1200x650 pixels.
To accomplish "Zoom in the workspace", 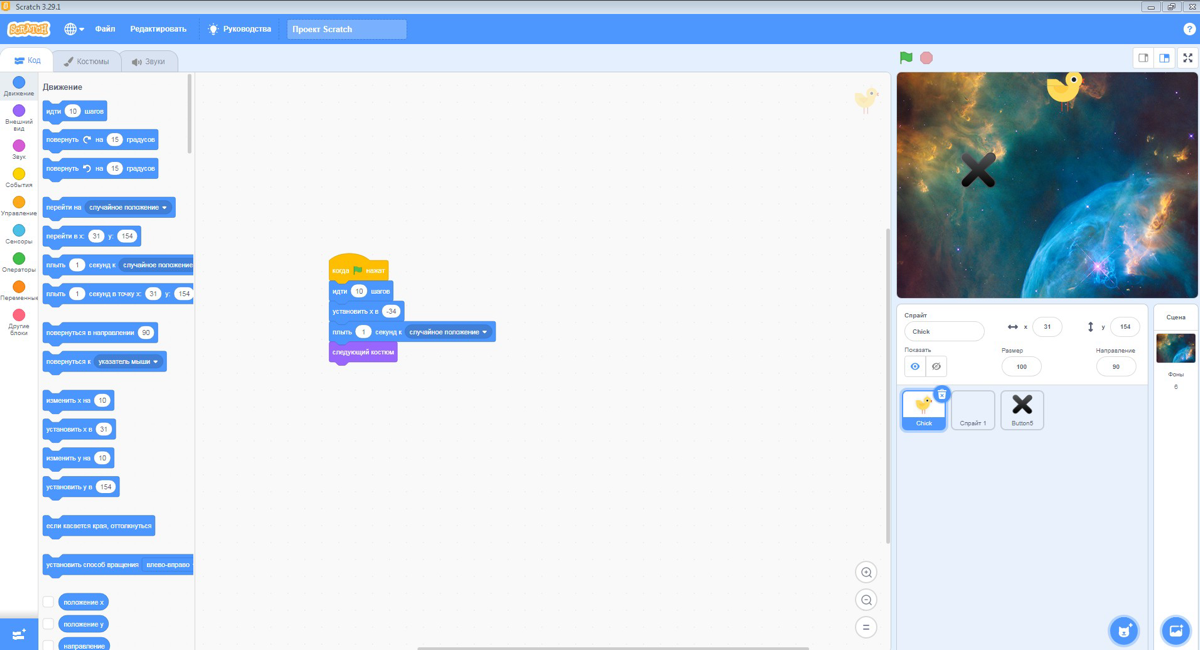I will pyautogui.click(x=866, y=572).
